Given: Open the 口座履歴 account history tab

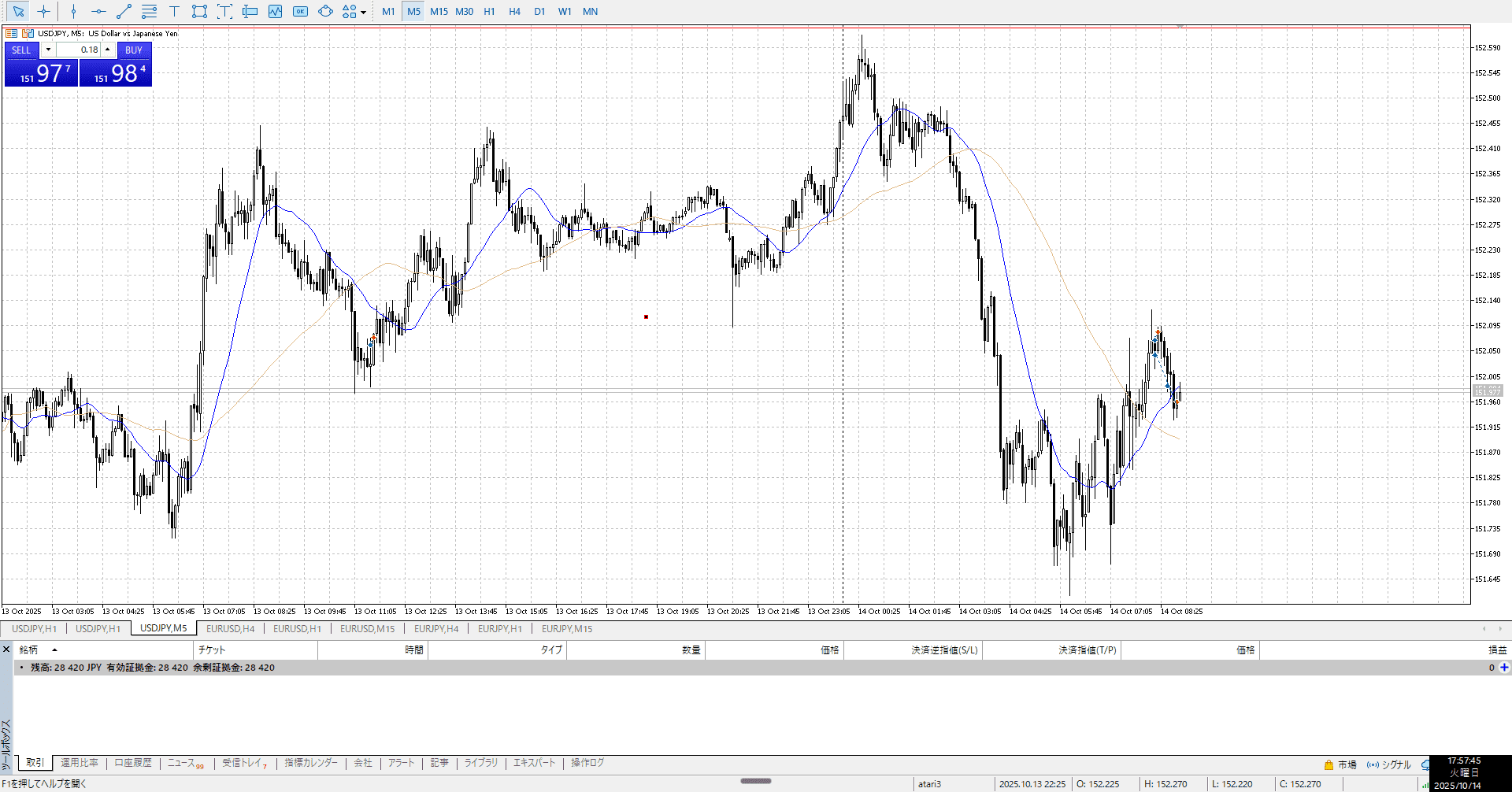Looking at the screenshot, I should [132, 763].
